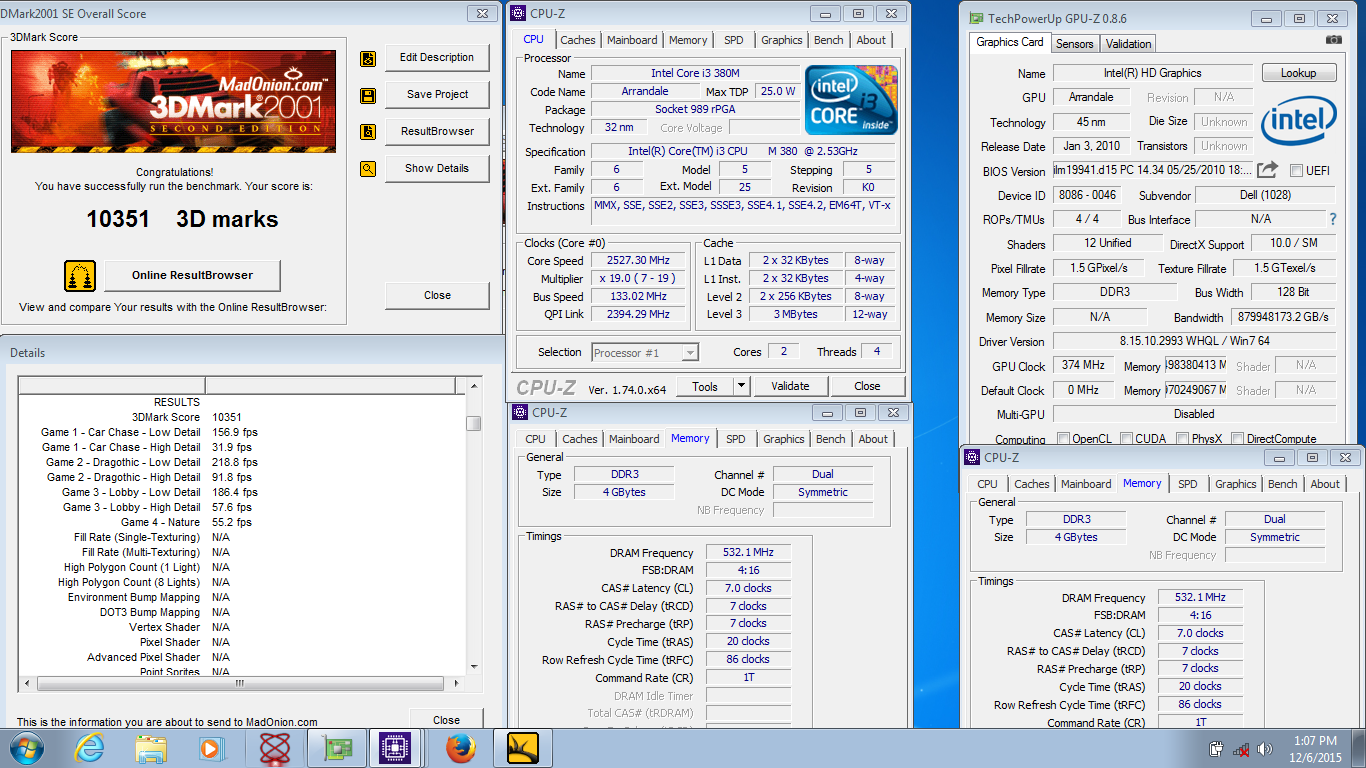Click the network tray icon
Image resolution: width=1366 pixels, height=768 pixels.
(x=1241, y=749)
